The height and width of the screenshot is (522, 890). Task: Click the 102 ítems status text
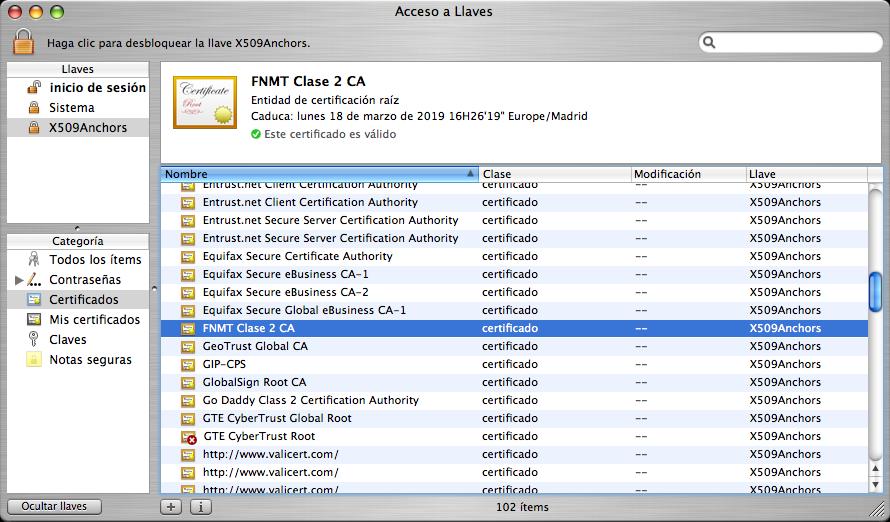[x=522, y=507]
